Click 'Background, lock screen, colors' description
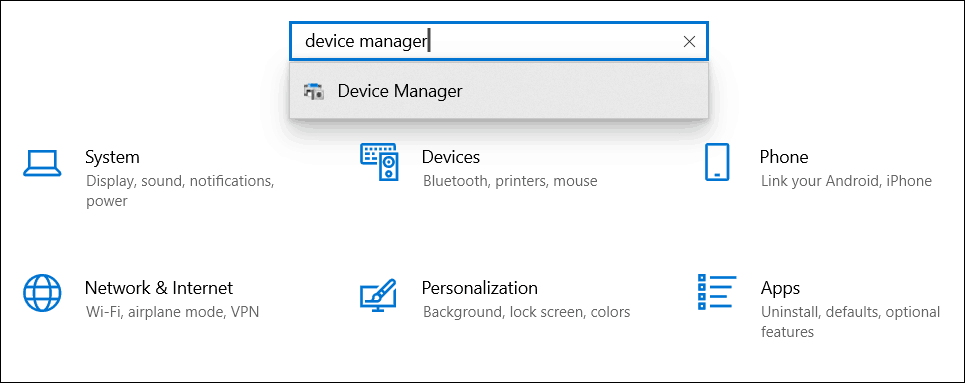Screen dimensions: 965x383 (x=526, y=312)
